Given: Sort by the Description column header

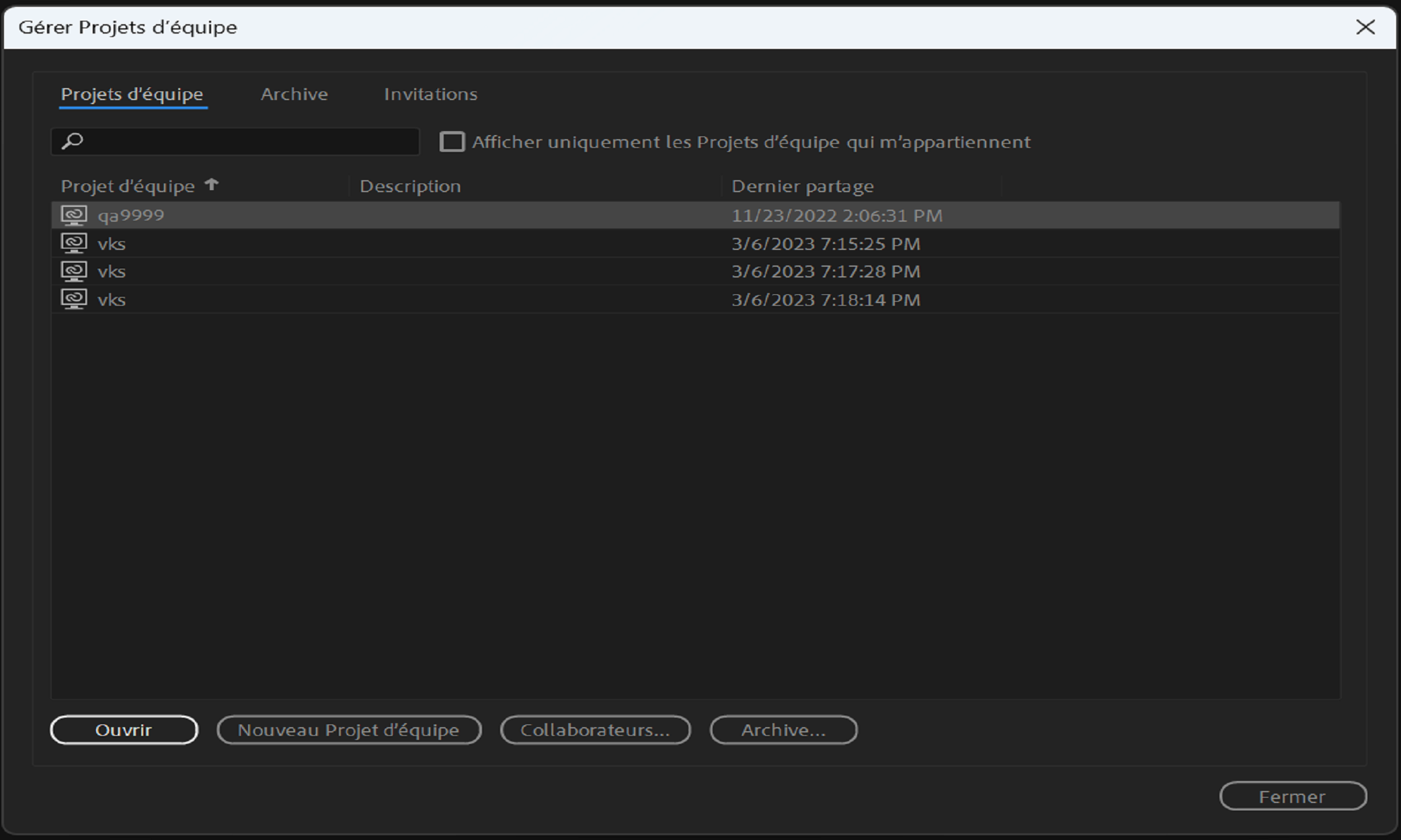Looking at the screenshot, I should click(x=410, y=186).
